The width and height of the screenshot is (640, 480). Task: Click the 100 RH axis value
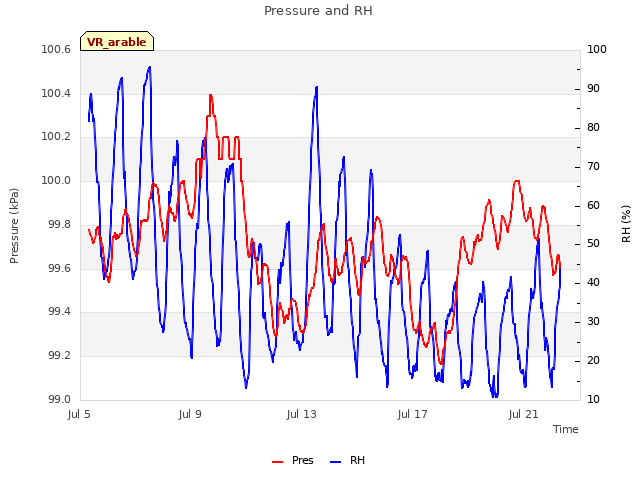point(597,50)
